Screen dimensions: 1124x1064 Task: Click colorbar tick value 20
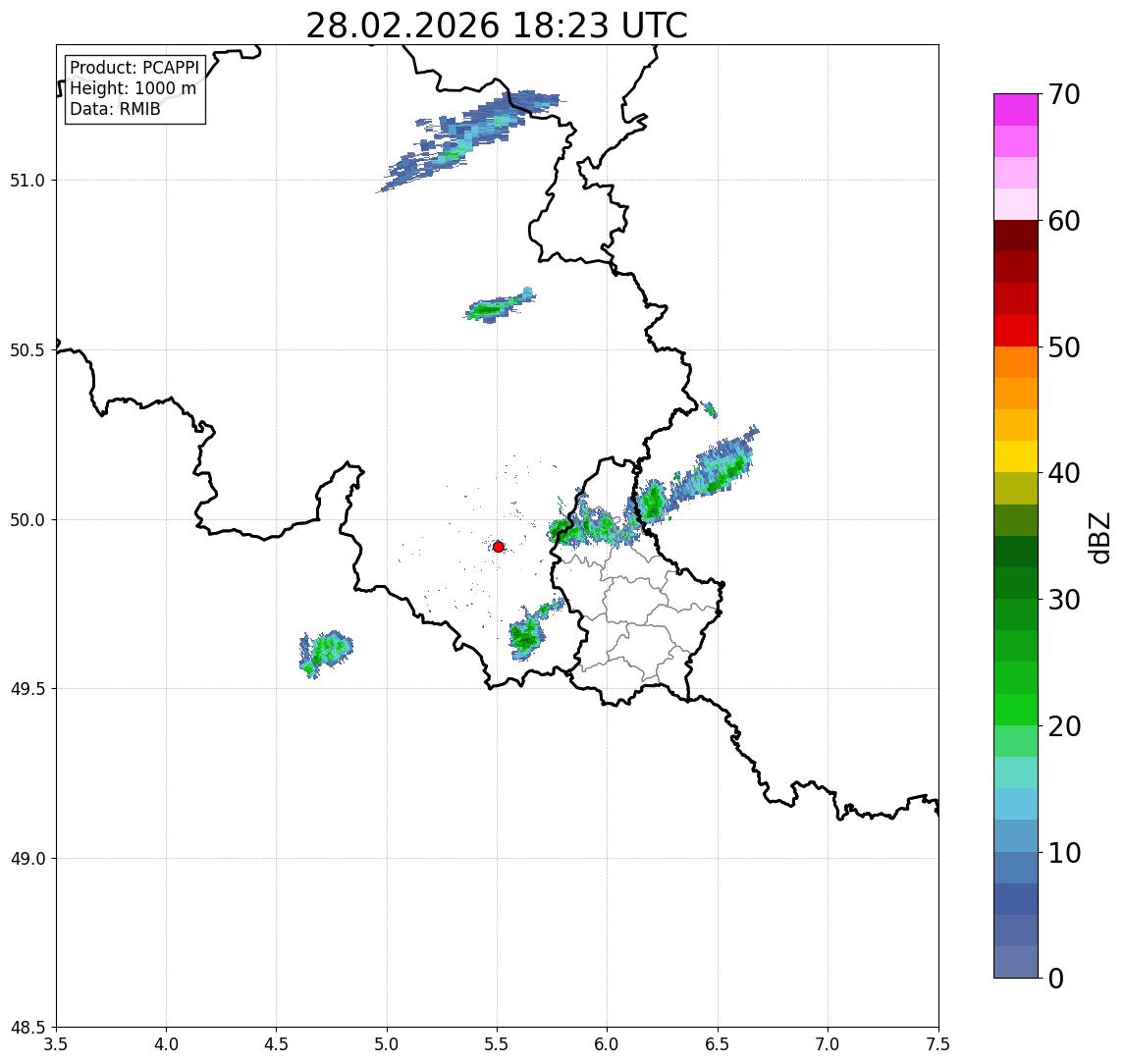[1063, 725]
